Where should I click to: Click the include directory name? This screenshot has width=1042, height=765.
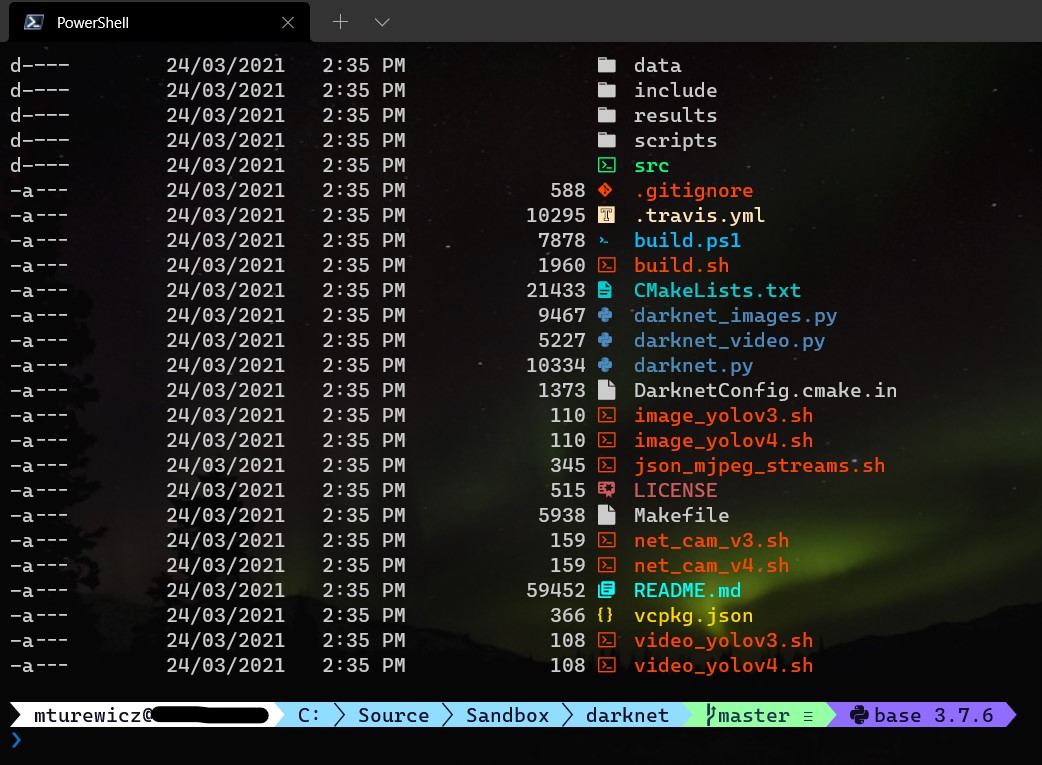click(675, 90)
